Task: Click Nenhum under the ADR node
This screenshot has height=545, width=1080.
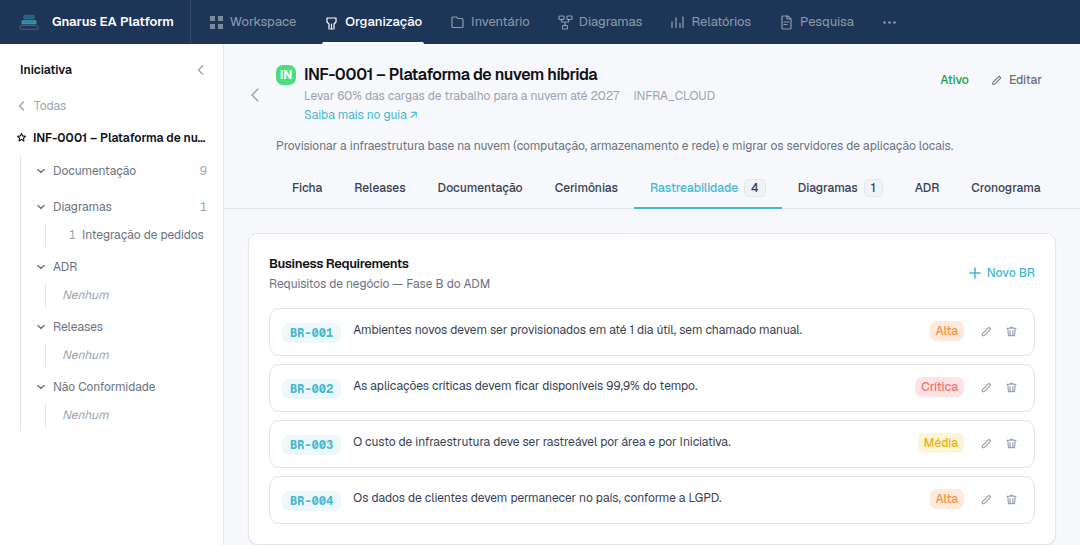Action: pos(86,295)
